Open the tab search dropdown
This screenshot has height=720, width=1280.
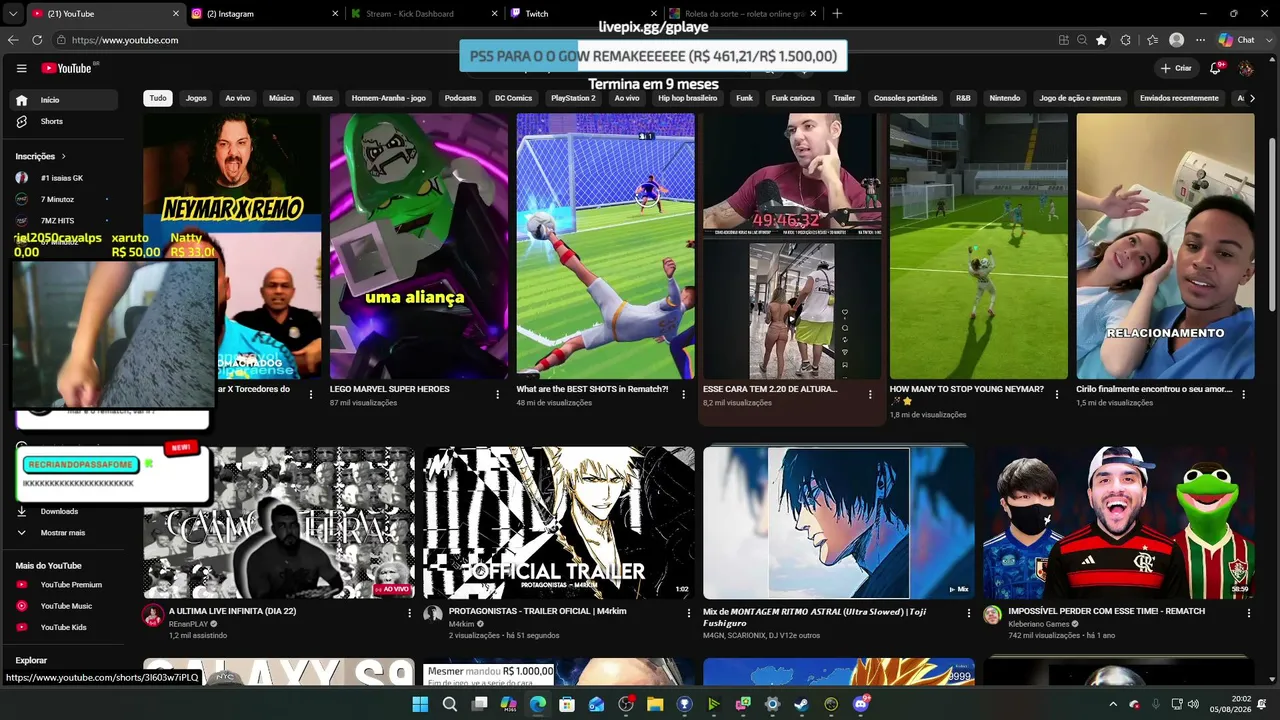(x=12, y=14)
